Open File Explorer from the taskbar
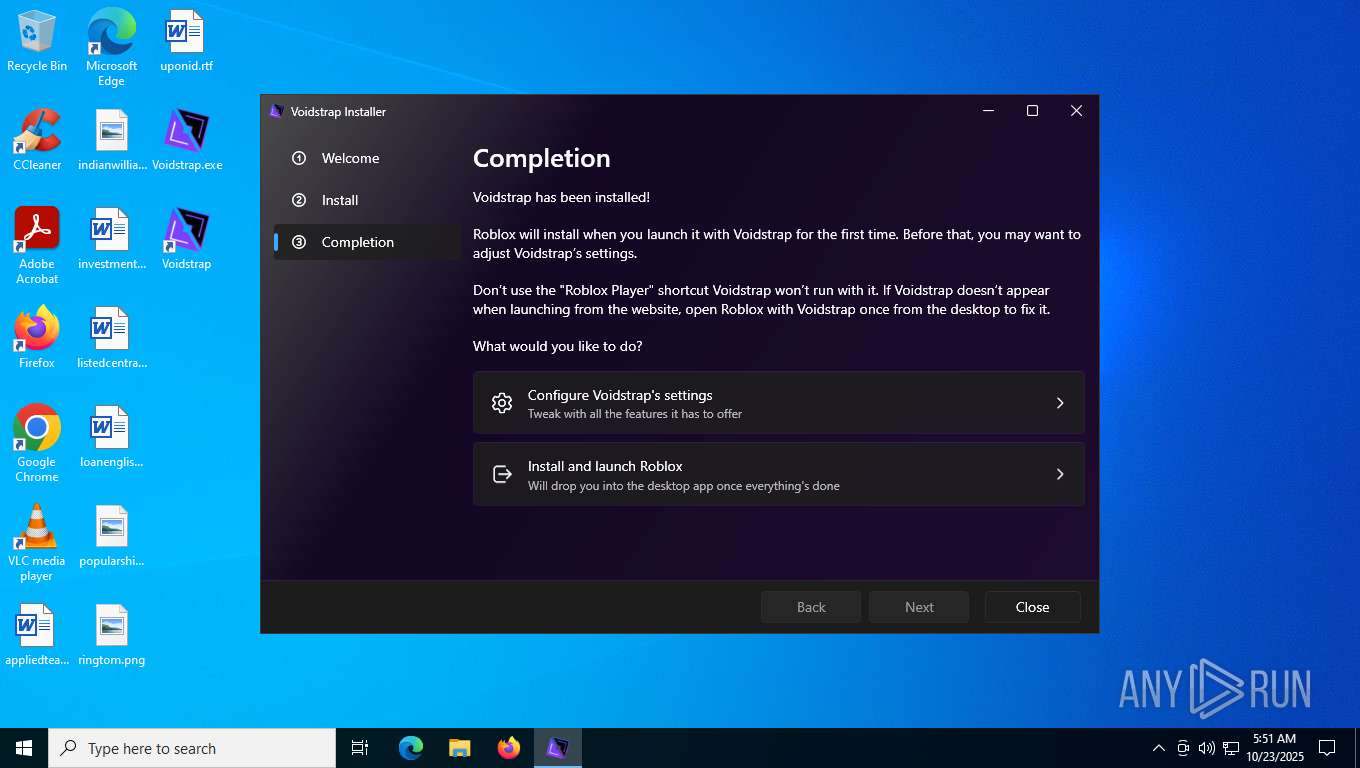1360x768 pixels. click(x=459, y=748)
